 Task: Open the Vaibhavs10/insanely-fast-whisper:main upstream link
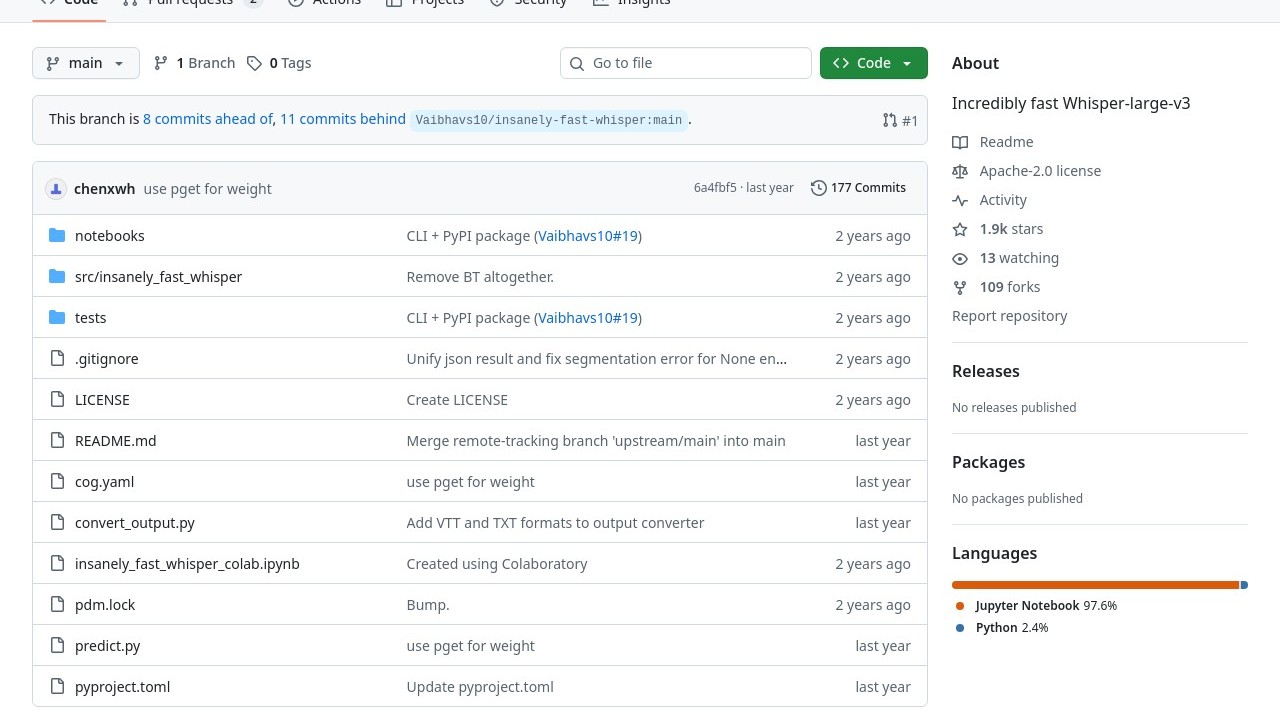tap(548, 120)
